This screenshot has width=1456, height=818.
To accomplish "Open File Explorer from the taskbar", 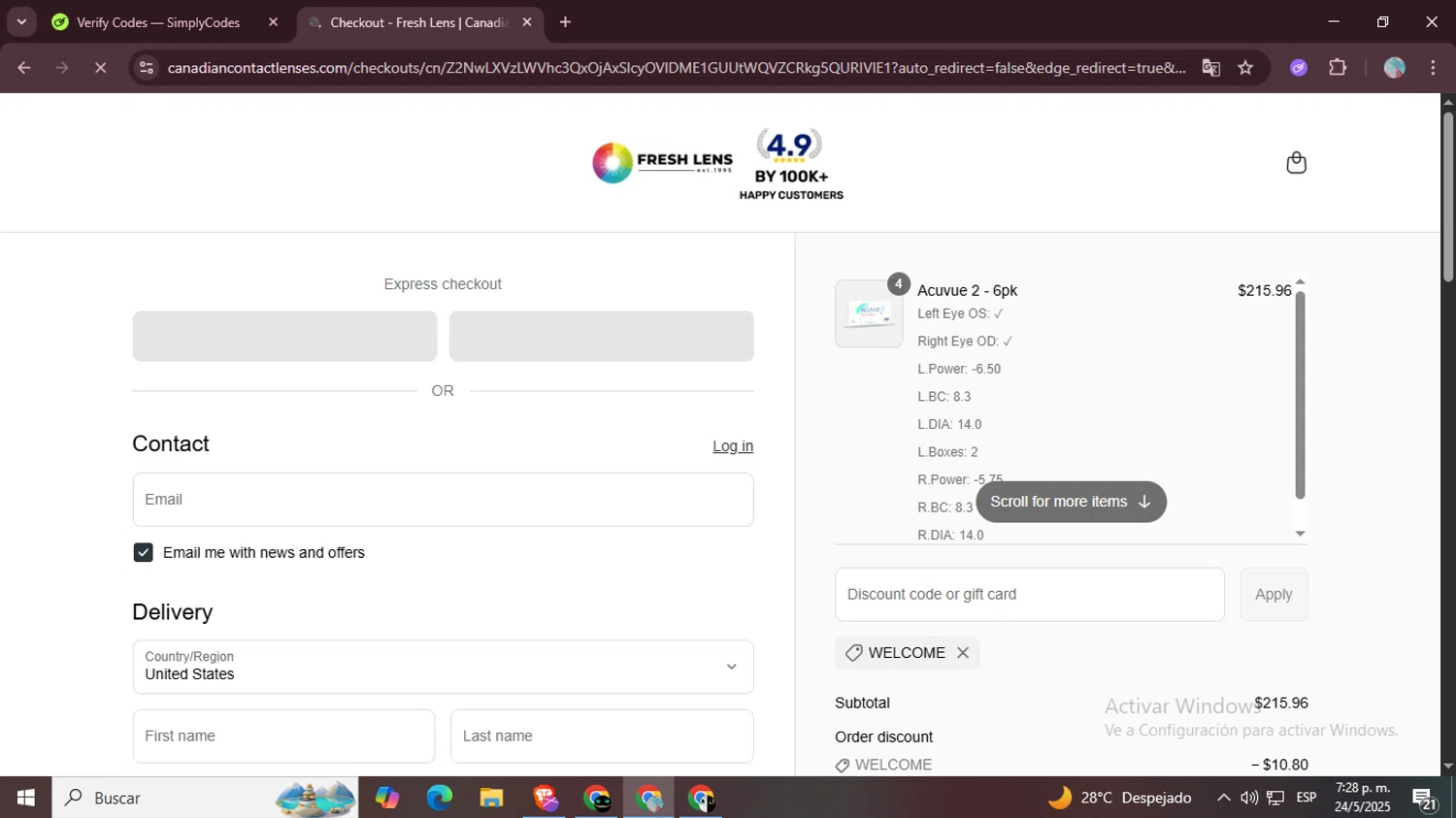I will point(491,798).
